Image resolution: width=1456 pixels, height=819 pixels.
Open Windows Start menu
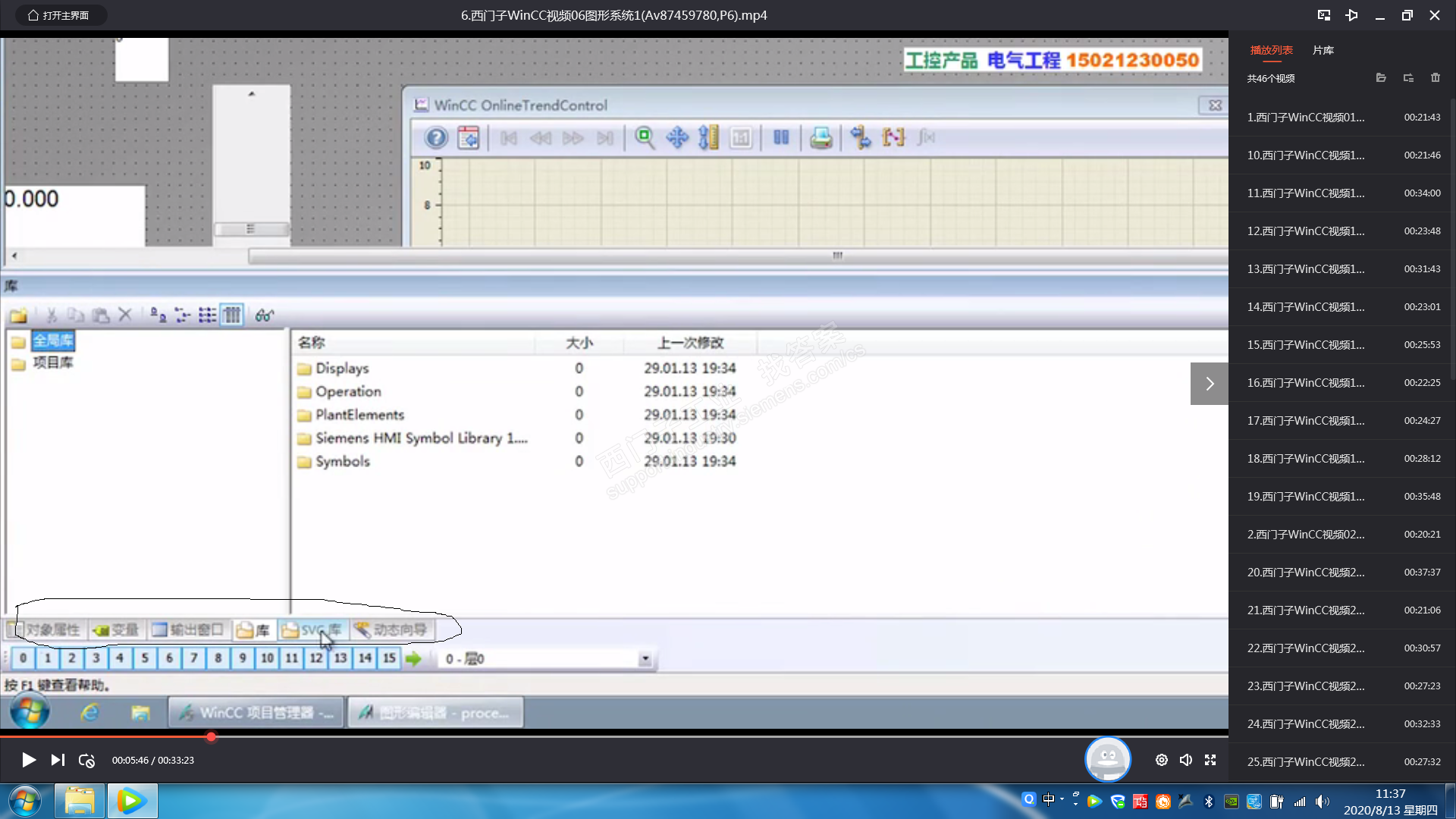[24, 801]
